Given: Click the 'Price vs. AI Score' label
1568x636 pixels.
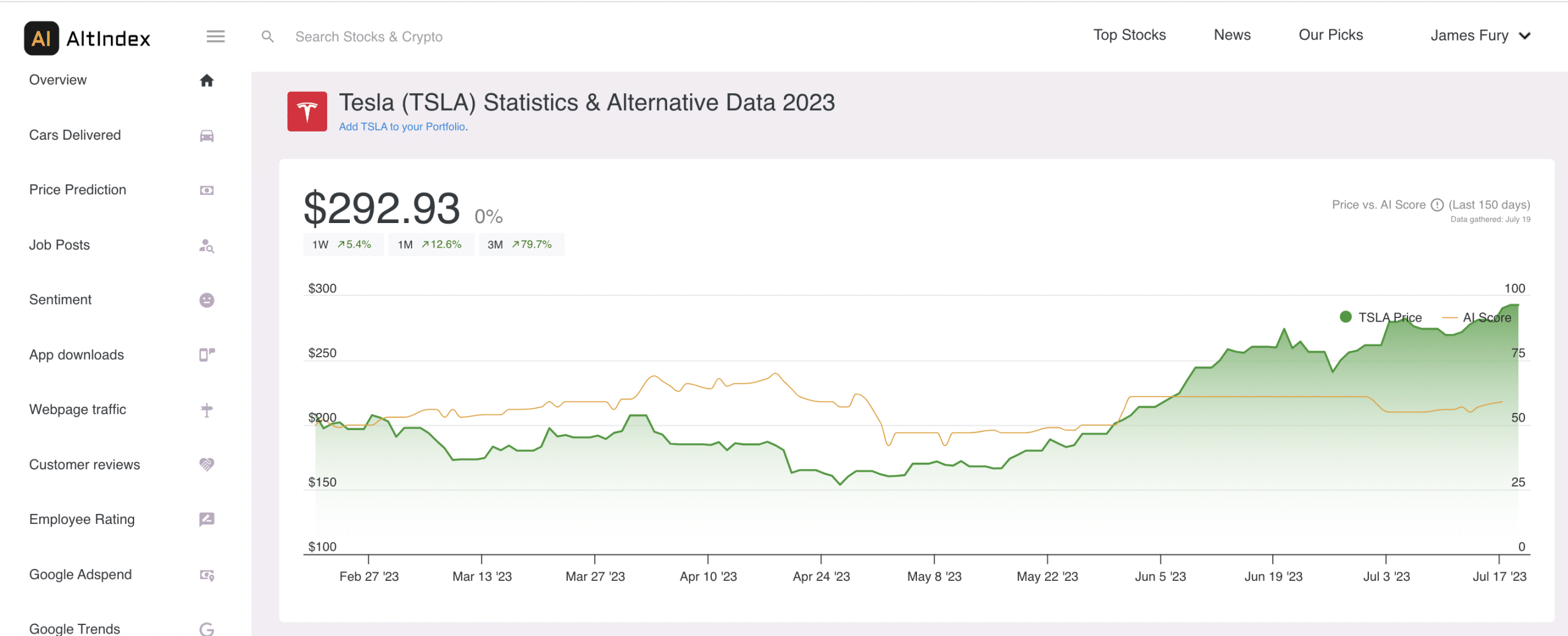Looking at the screenshot, I should click(x=1379, y=205).
